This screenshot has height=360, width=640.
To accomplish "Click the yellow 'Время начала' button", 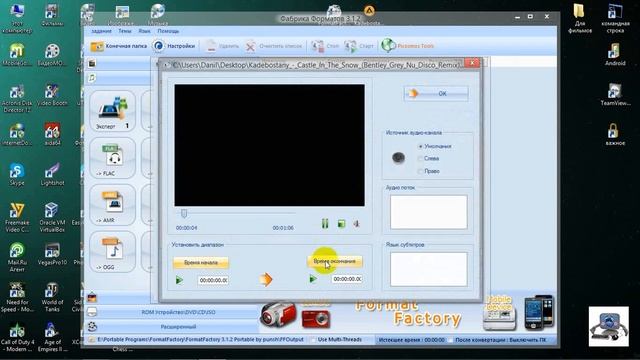I will 200,262.
